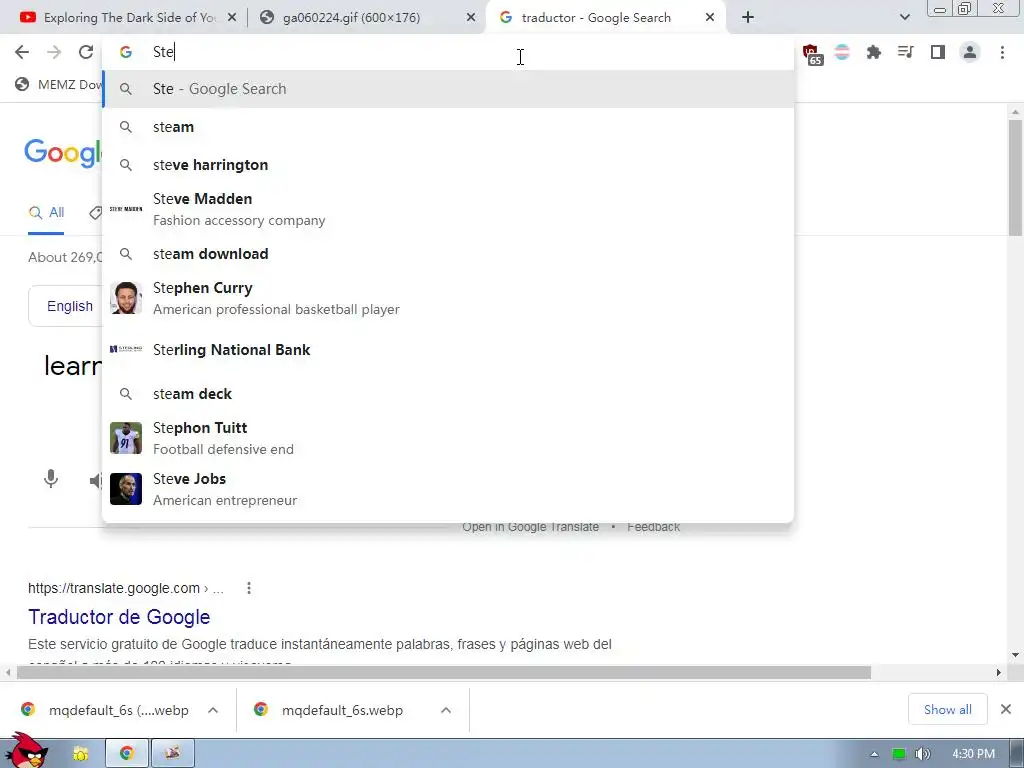Reload the current page
The image size is (1024, 768).
86,52
